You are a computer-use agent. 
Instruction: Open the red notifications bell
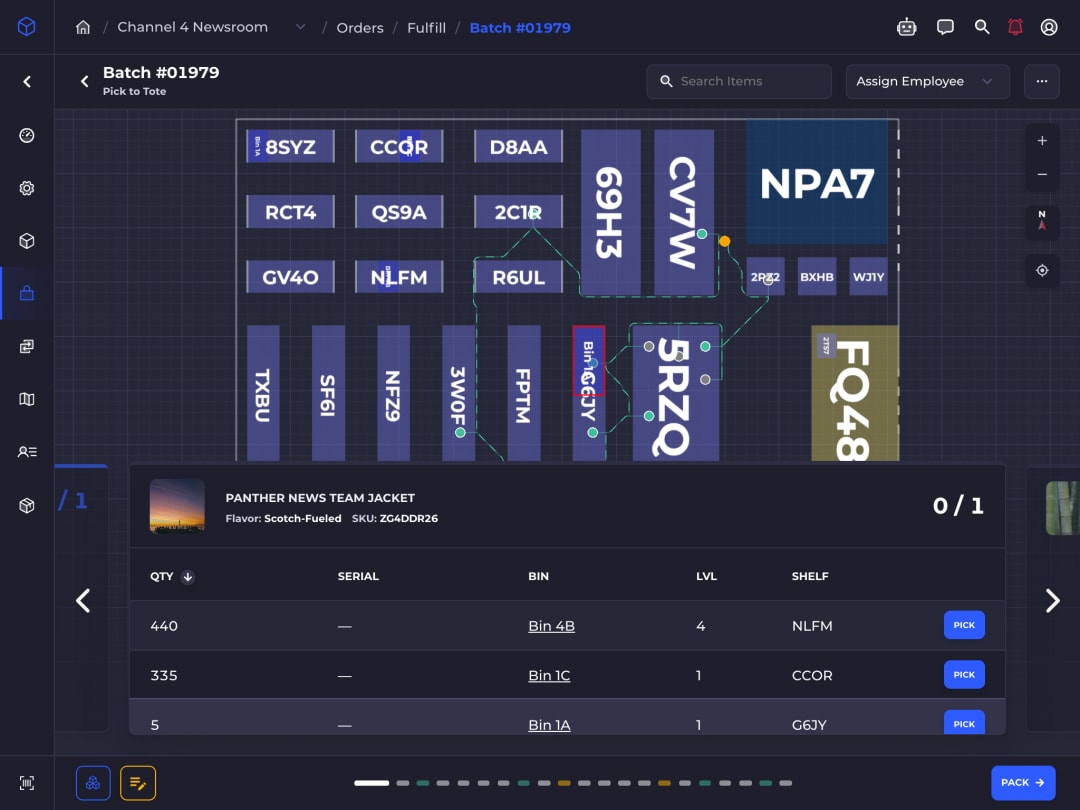click(x=1015, y=28)
